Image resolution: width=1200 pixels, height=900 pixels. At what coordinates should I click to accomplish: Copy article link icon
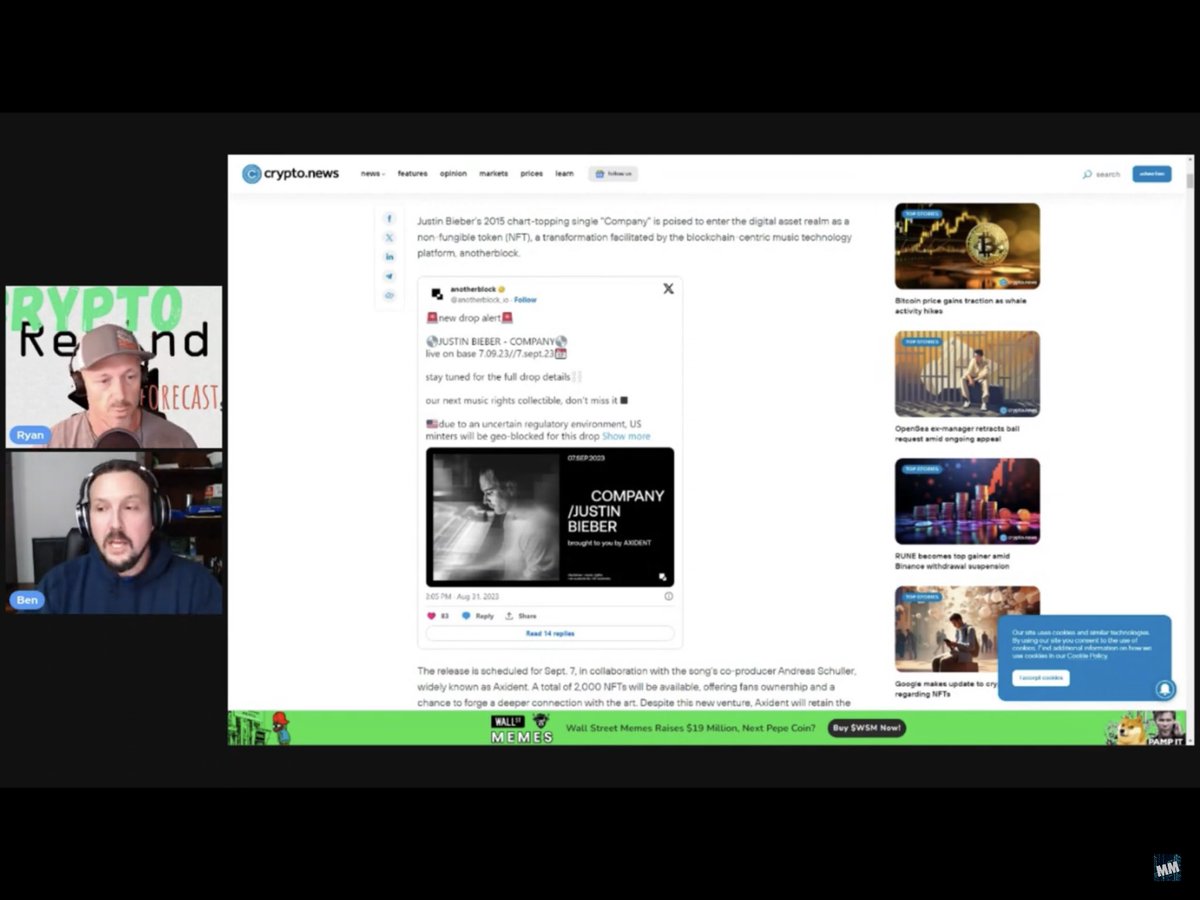[389, 295]
